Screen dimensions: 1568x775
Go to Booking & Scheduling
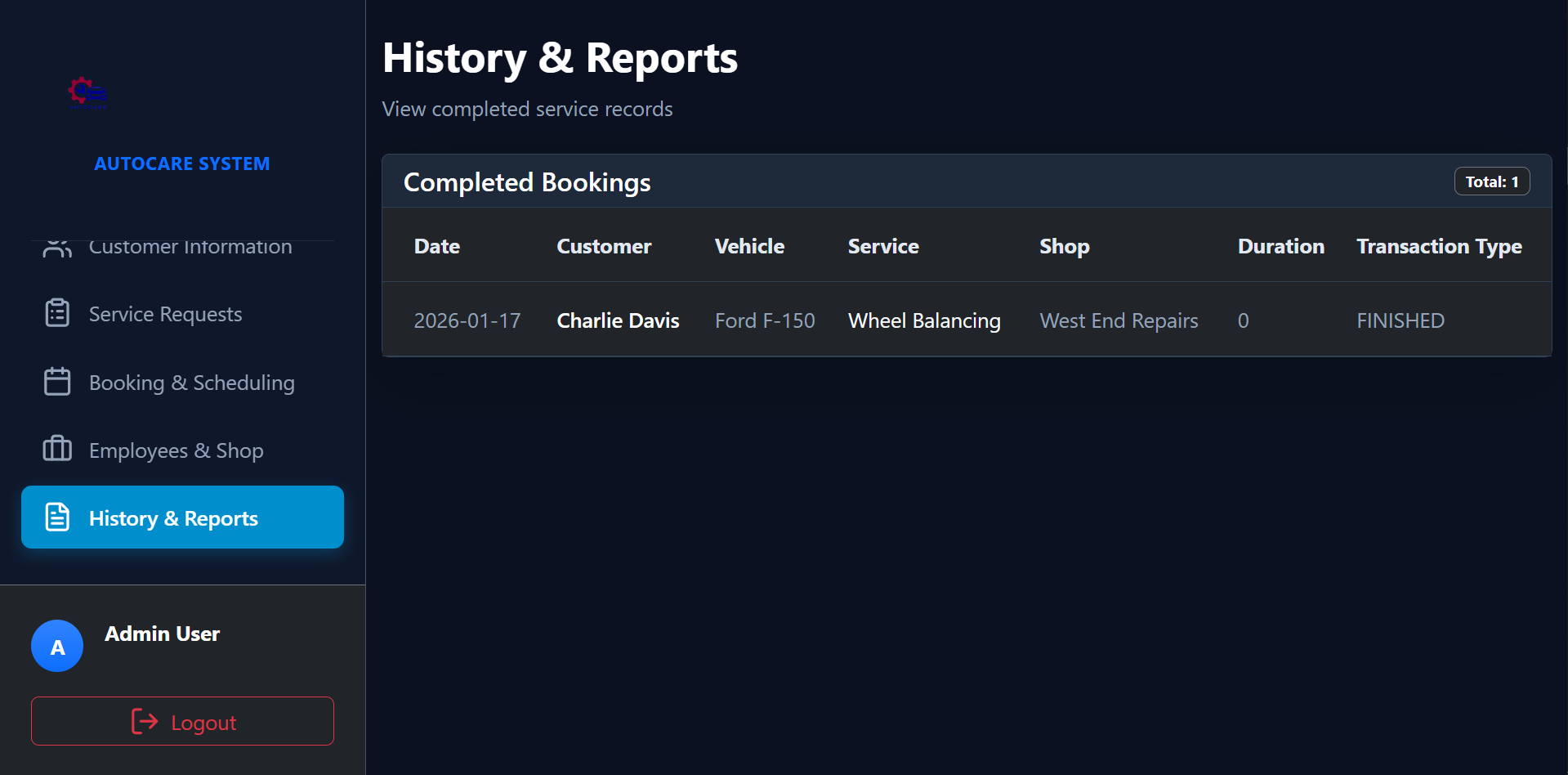point(182,383)
